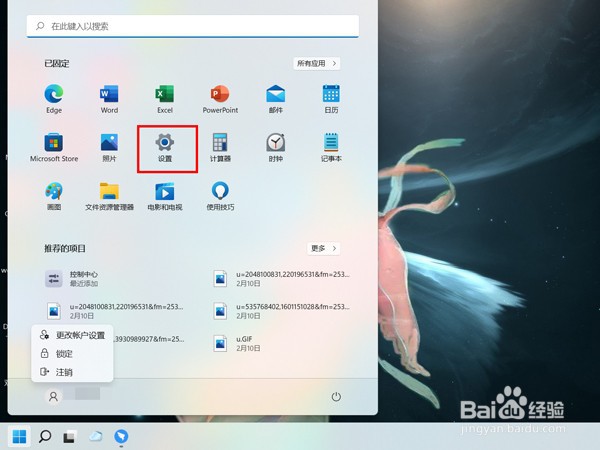Open the 照片 photos app
Image resolution: width=600 pixels, height=450 pixels.
(x=109, y=147)
